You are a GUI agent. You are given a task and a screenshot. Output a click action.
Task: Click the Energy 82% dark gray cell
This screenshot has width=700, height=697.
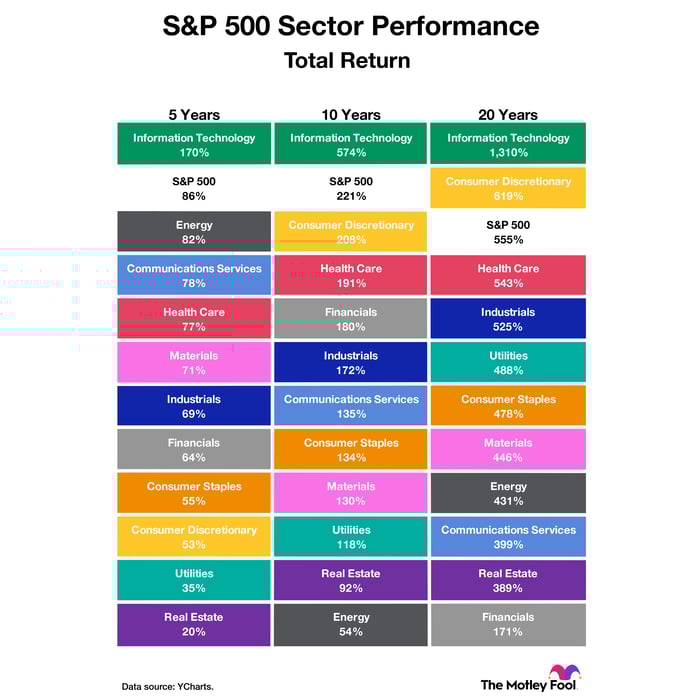tap(194, 232)
